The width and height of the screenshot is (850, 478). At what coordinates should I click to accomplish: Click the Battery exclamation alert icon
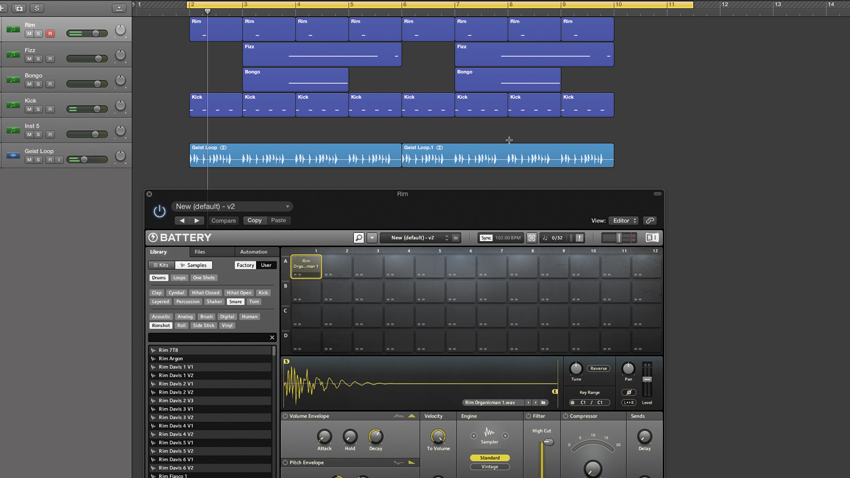(x=579, y=237)
